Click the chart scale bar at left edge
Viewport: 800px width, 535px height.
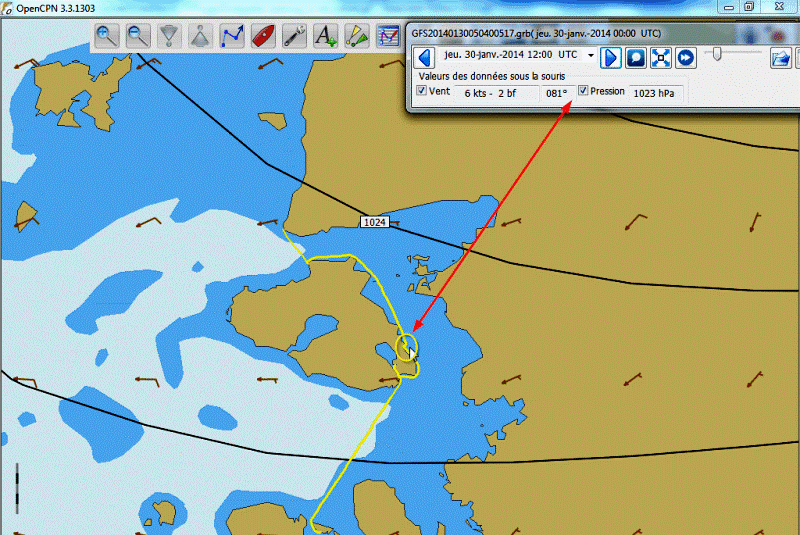point(17,488)
